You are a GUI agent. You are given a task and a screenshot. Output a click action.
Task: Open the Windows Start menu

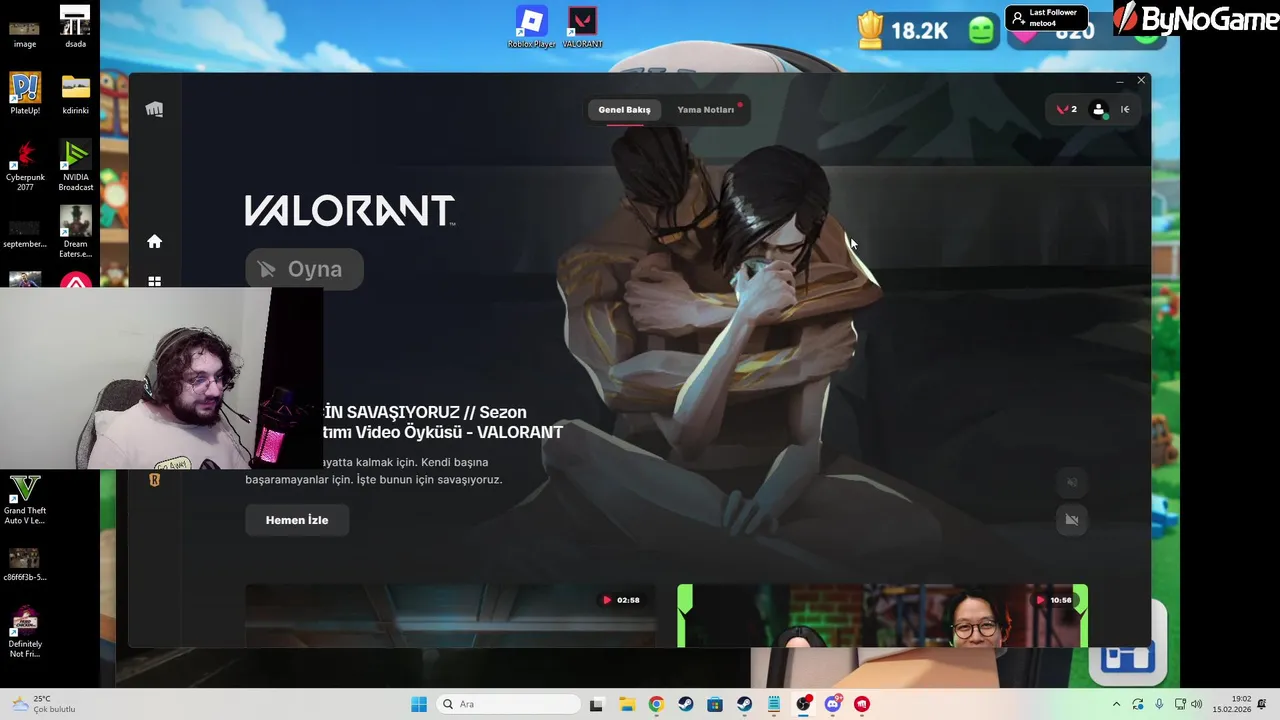(419, 704)
